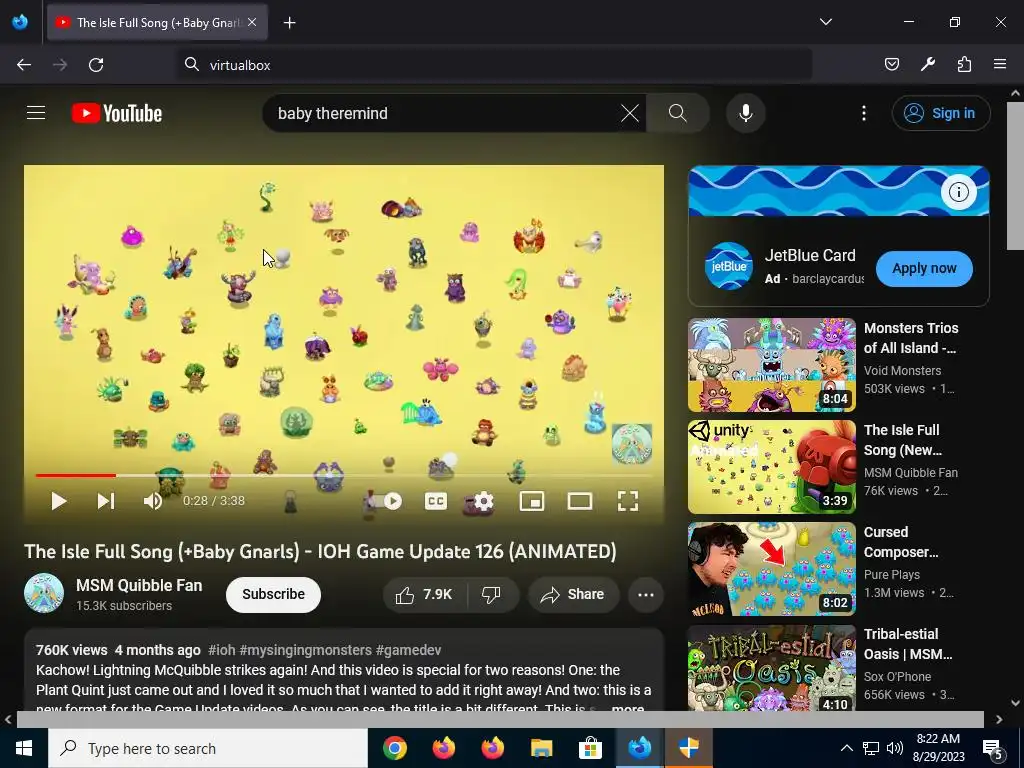
Task: Open YouTube settings three-dot menu
Action: click(x=863, y=113)
